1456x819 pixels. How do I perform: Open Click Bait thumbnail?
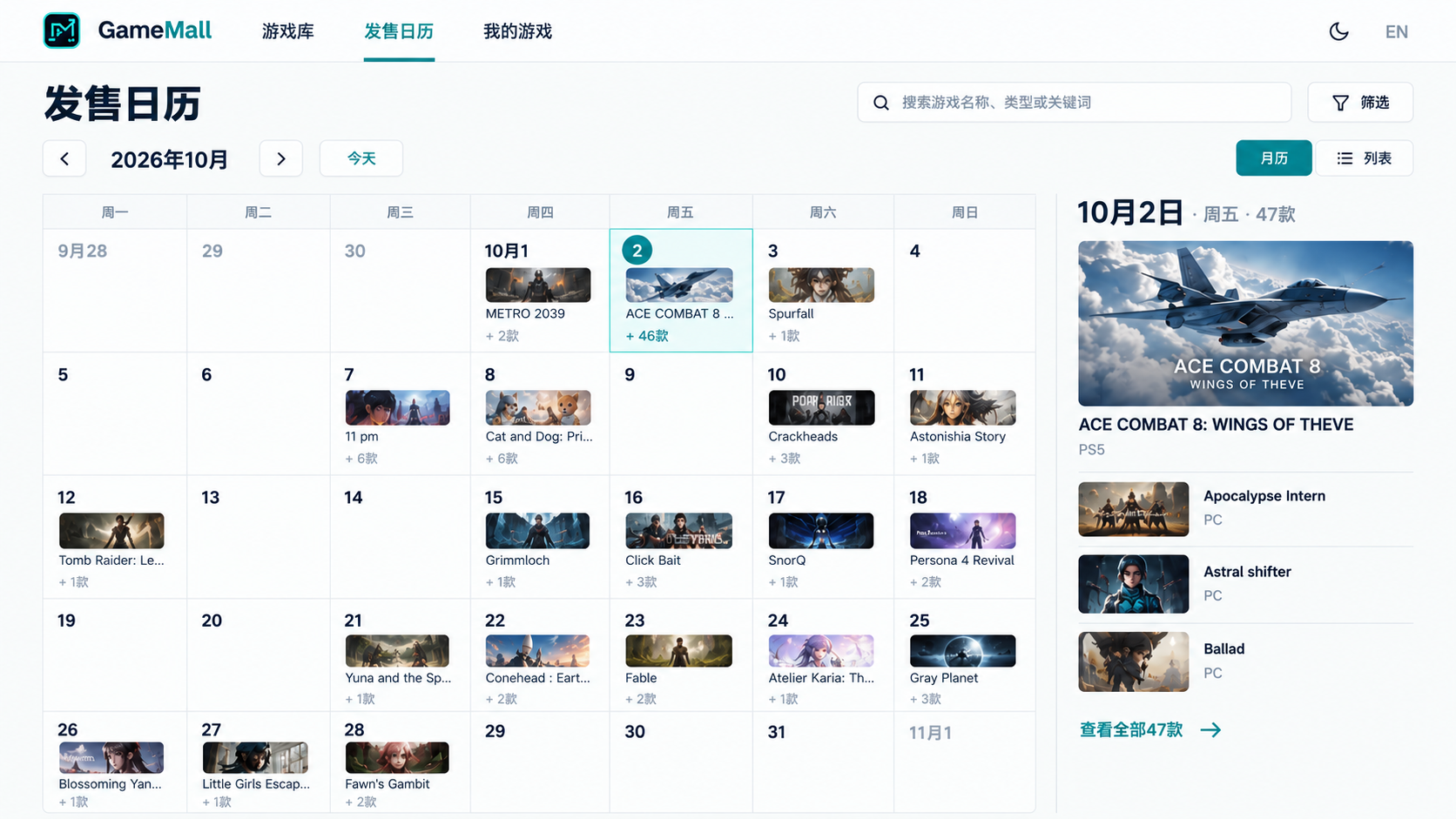678,531
